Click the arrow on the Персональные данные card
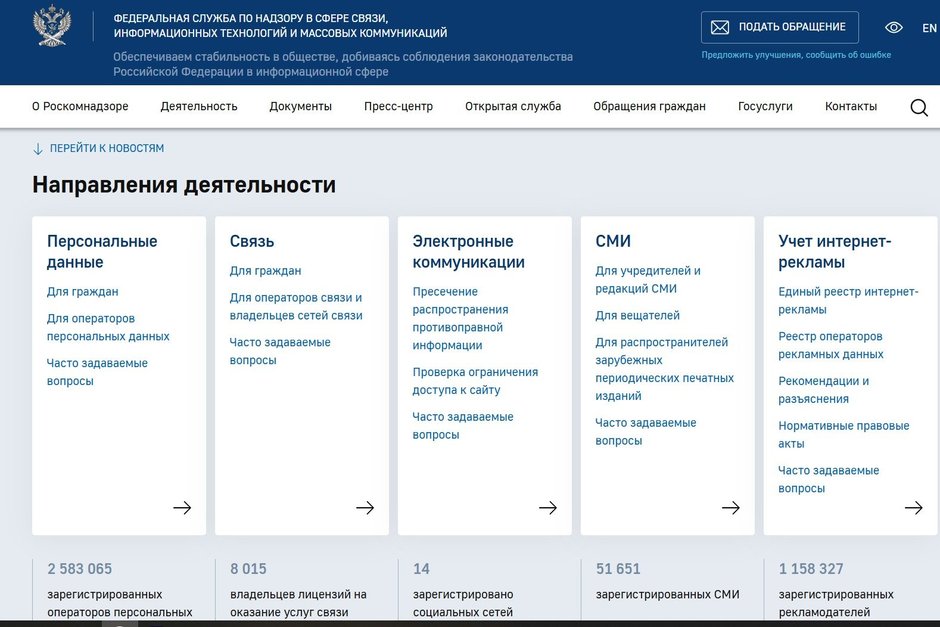 tap(182, 508)
